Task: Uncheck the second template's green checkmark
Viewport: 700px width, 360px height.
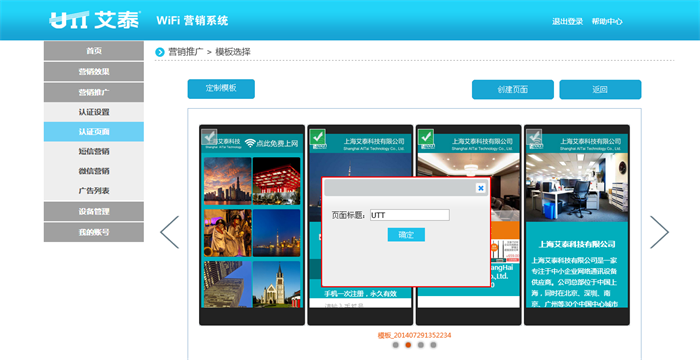Action: tap(317, 137)
